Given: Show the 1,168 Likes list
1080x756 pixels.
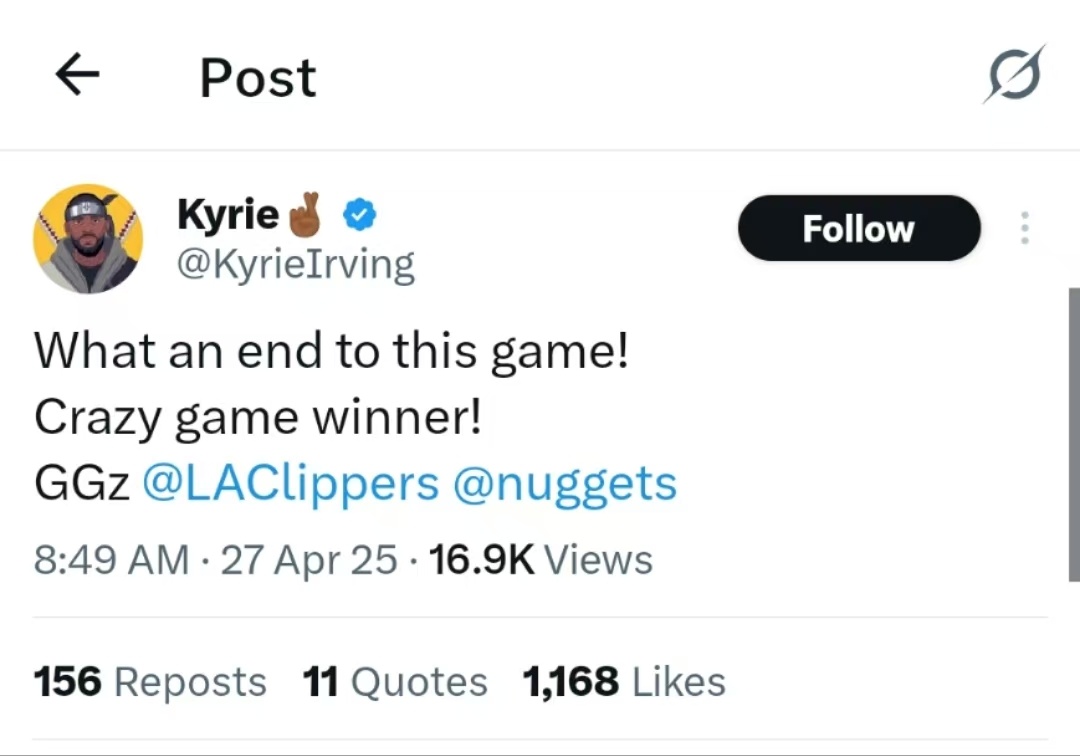Looking at the screenshot, I should pyautogui.click(x=624, y=682).
